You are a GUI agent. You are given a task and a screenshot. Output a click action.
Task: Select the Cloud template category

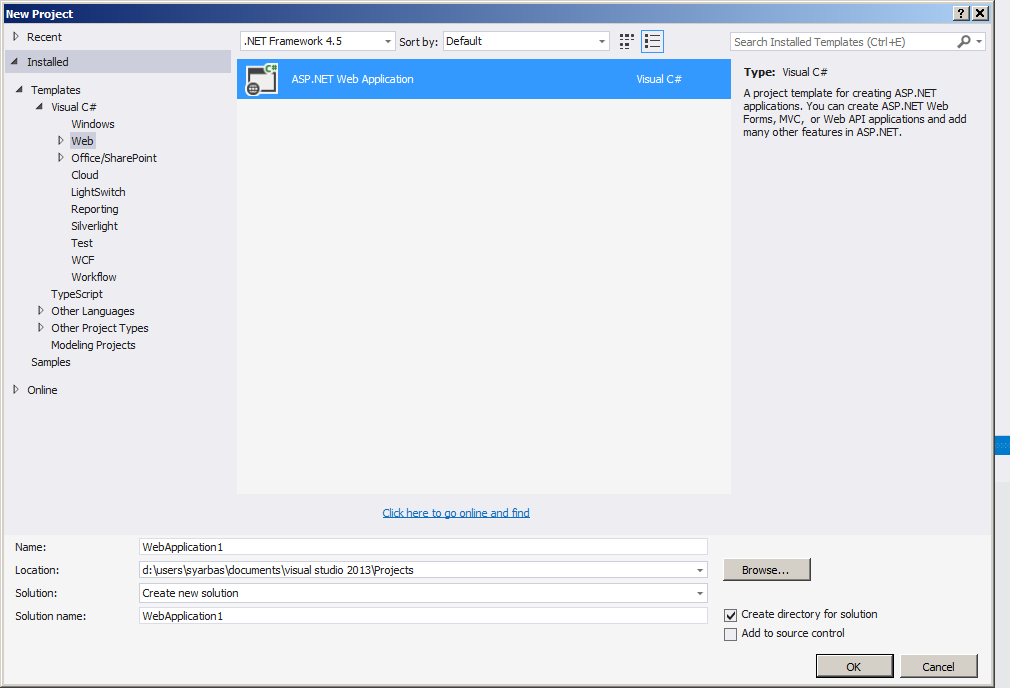(85, 175)
